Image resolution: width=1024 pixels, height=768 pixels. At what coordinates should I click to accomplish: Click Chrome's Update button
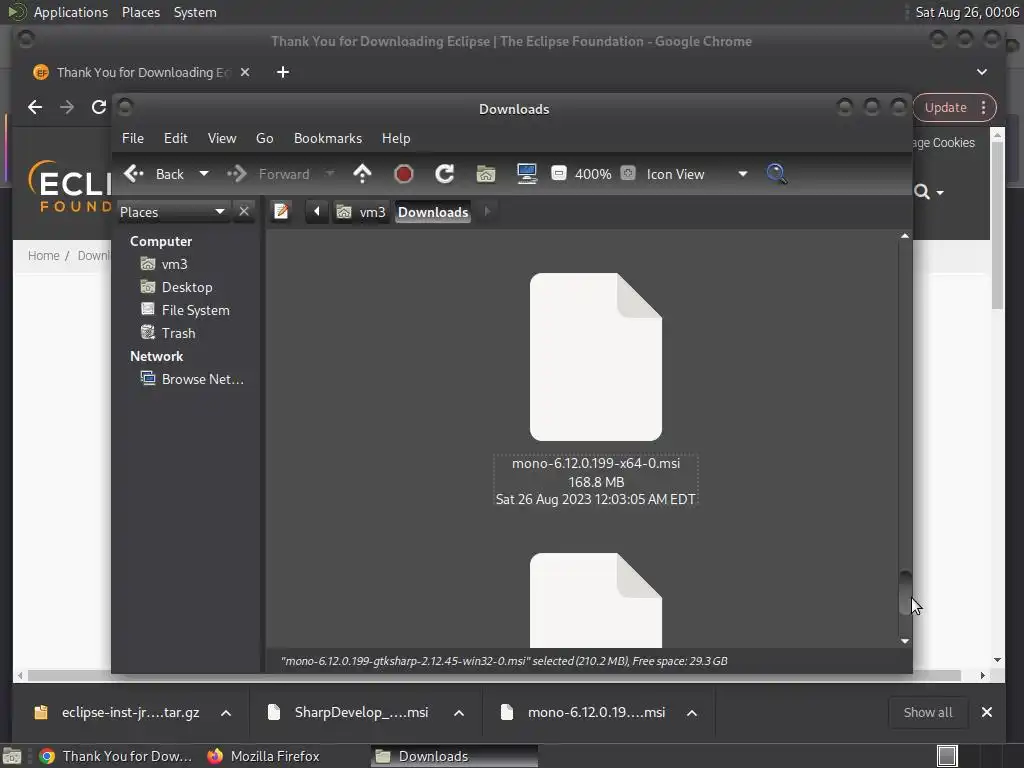(x=946, y=107)
